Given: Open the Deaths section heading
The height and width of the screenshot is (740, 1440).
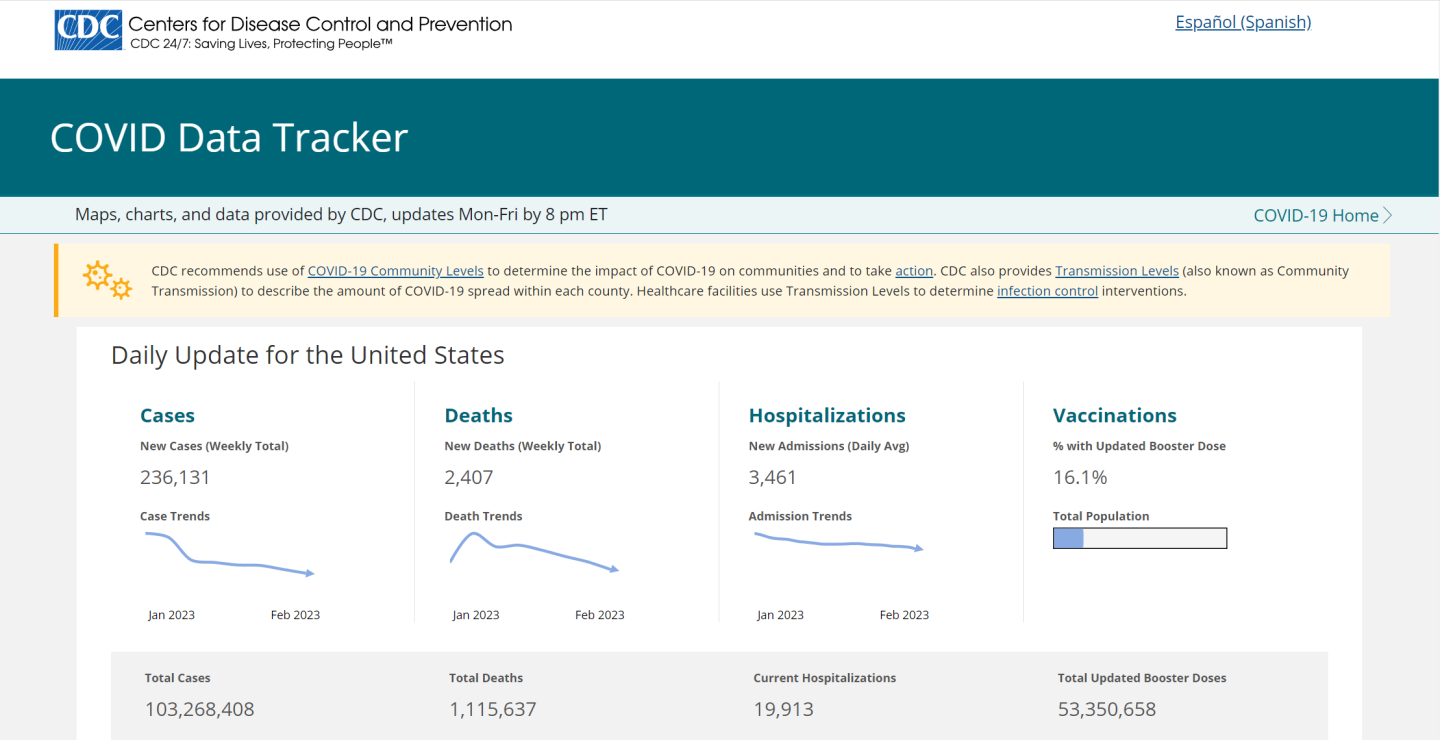Looking at the screenshot, I should click(x=478, y=416).
